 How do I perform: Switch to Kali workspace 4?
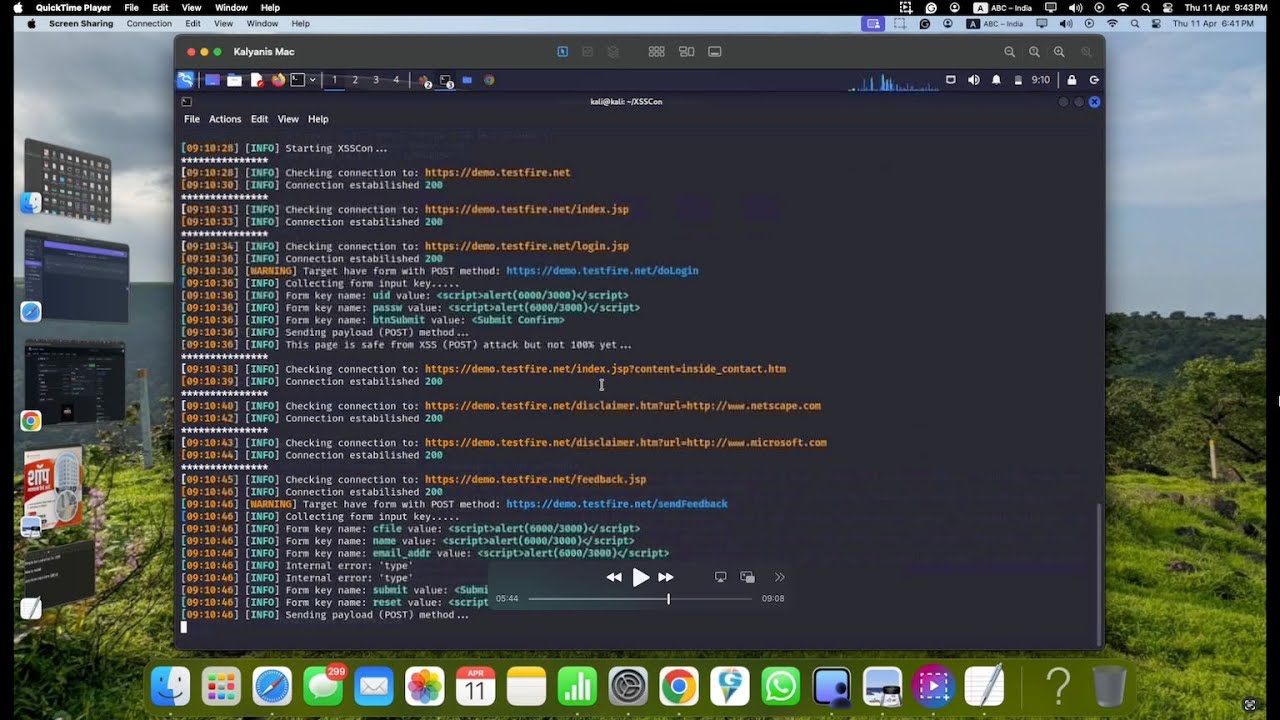(396, 80)
